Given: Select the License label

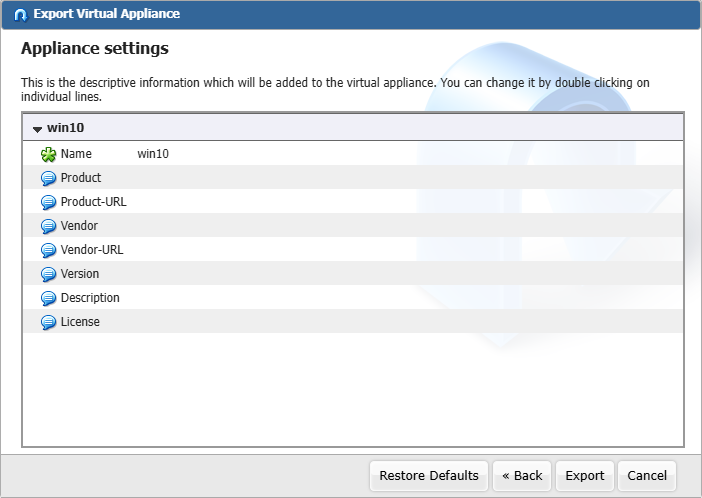Looking at the screenshot, I should coord(80,322).
